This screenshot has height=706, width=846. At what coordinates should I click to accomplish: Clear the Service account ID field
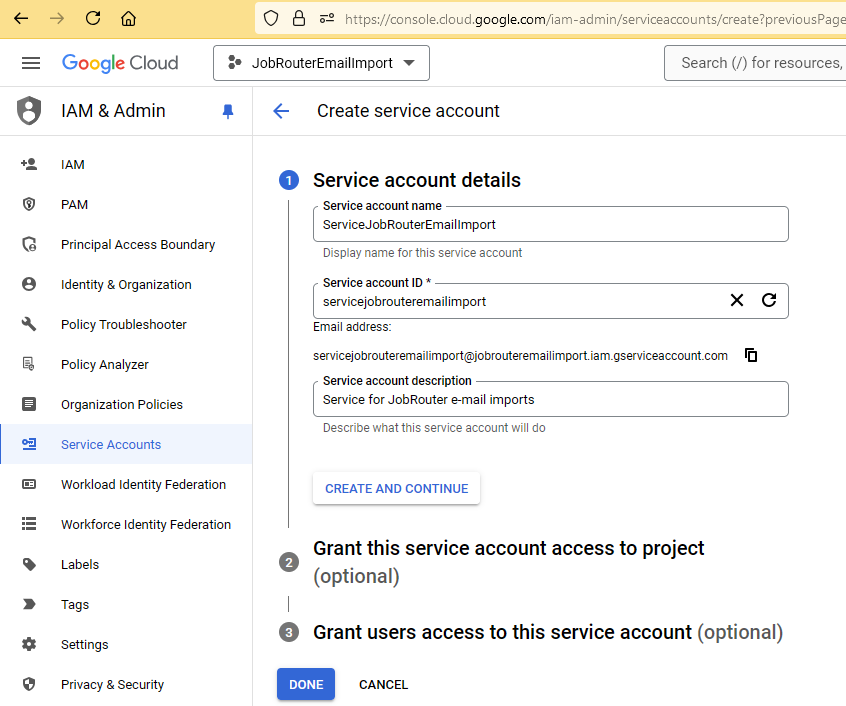pyautogui.click(x=737, y=300)
